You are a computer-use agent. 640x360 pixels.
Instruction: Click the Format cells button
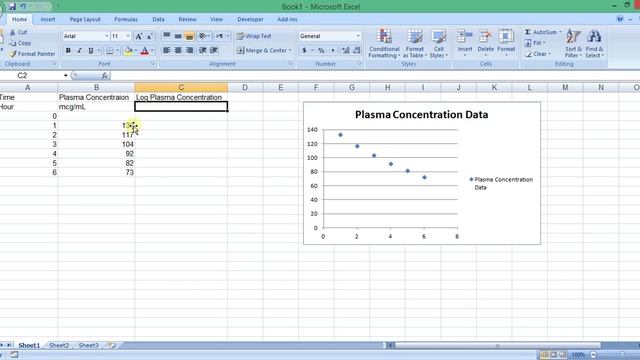(x=506, y=43)
